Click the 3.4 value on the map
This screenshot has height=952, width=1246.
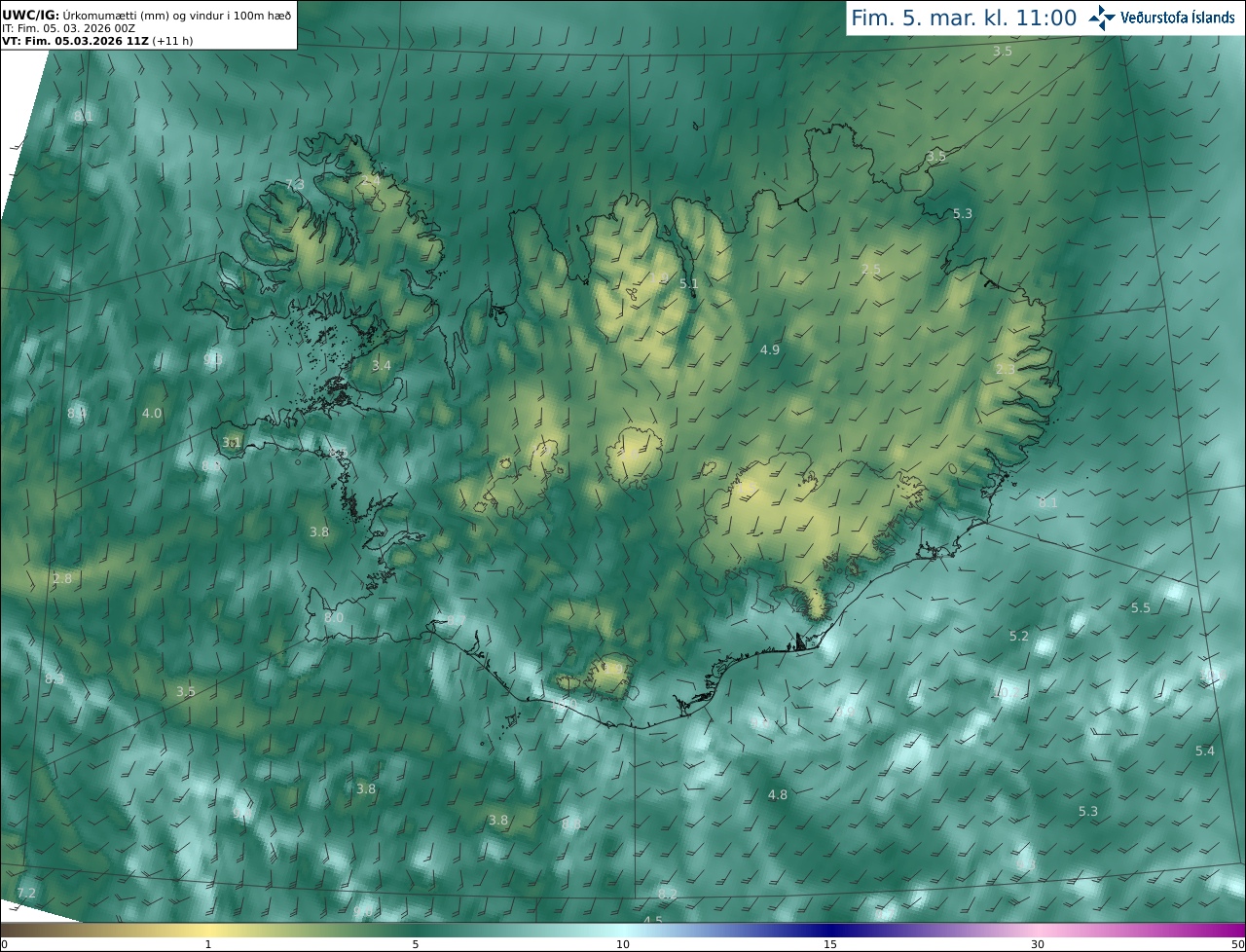[x=382, y=365]
